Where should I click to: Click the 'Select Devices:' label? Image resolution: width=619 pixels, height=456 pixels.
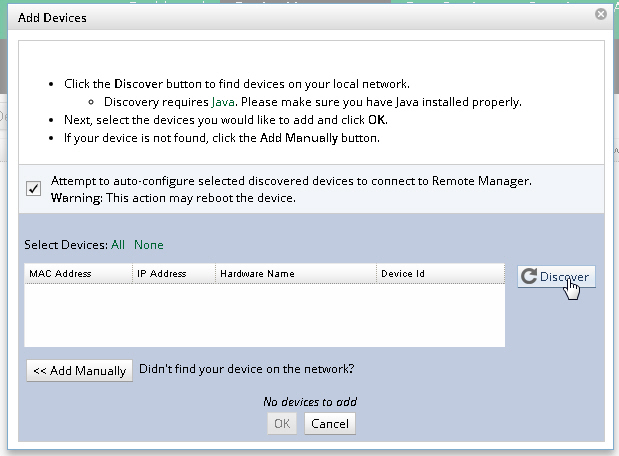[66, 245]
